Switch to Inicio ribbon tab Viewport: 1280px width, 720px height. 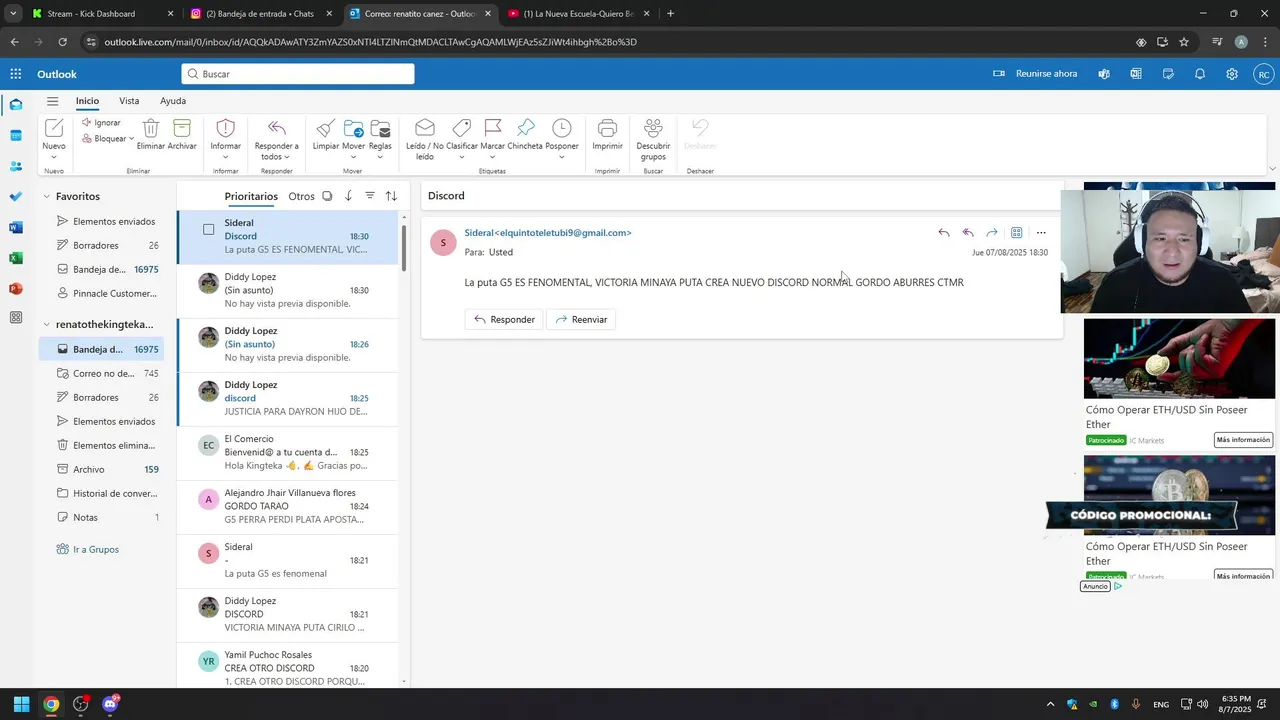point(87,101)
